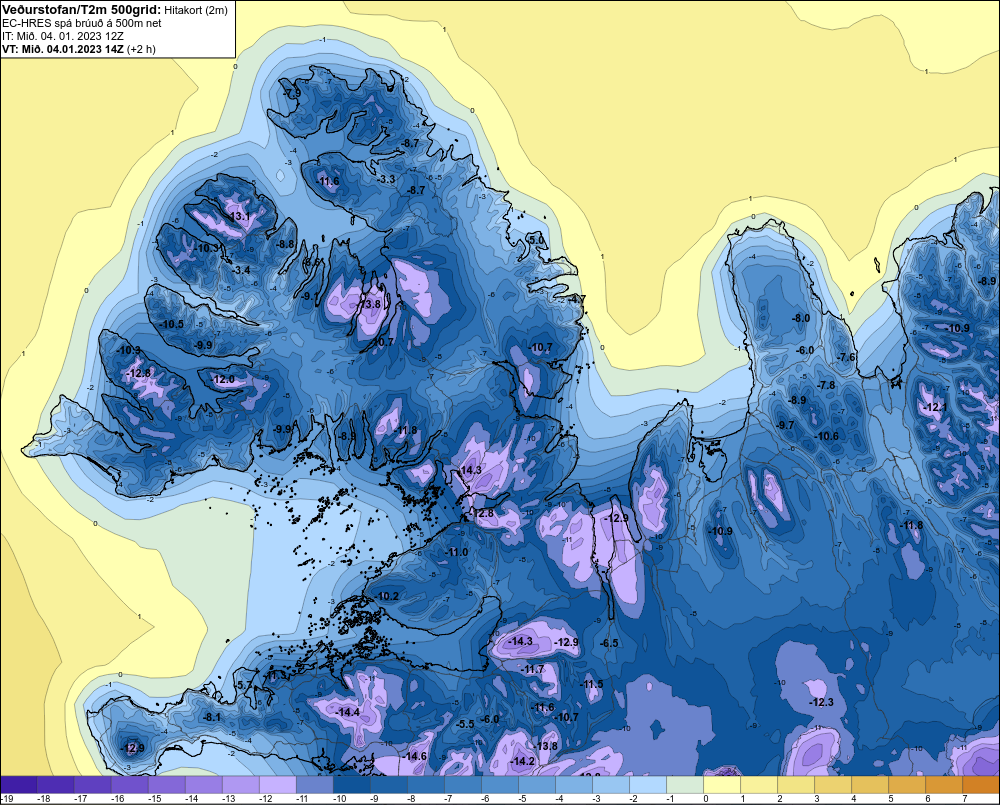This screenshot has width=1000, height=805.
Task: Select the initial time line 'IT: Mið. 04. 01. 2023 12Z'
Action: point(62,36)
